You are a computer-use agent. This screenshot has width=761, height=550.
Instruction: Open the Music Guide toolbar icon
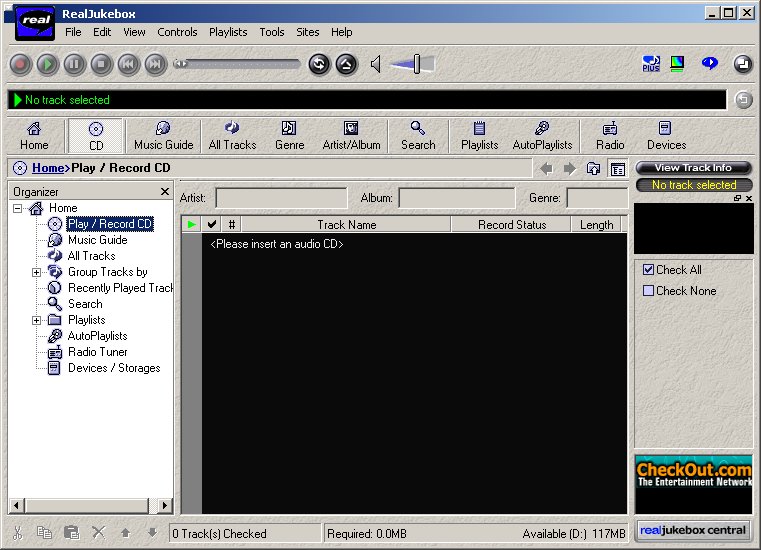coord(163,135)
